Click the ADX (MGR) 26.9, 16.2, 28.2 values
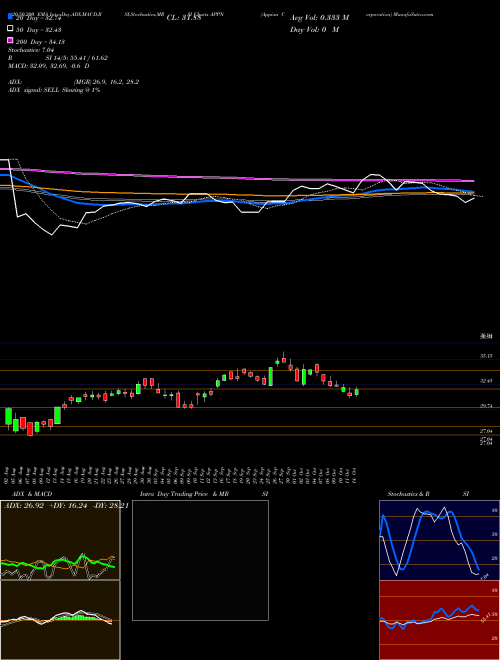This screenshot has width=500, height=660. point(106,82)
